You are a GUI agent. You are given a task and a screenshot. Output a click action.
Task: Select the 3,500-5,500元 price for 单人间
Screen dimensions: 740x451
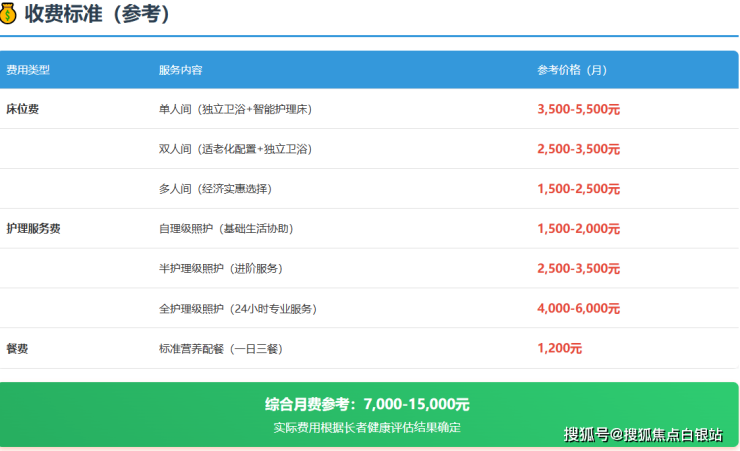pos(578,109)
